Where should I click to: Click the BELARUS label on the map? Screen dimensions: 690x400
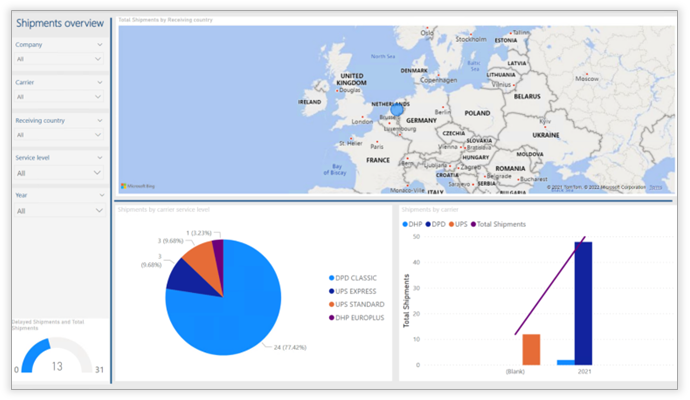[x=527, y=96]
